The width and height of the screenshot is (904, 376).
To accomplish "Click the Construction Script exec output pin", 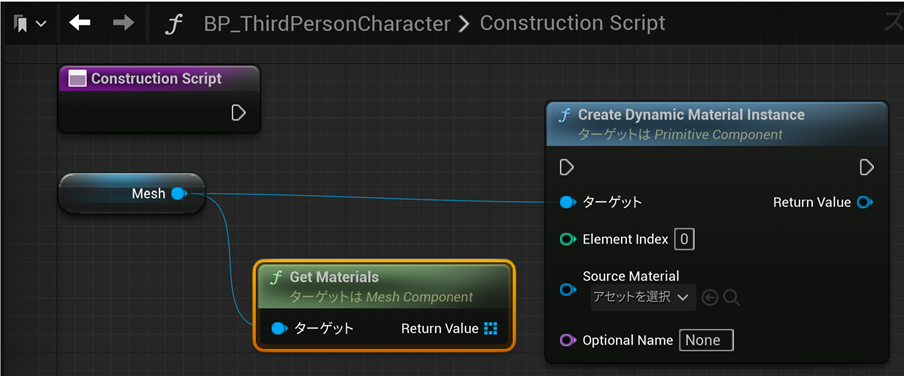I will [238, 112].
